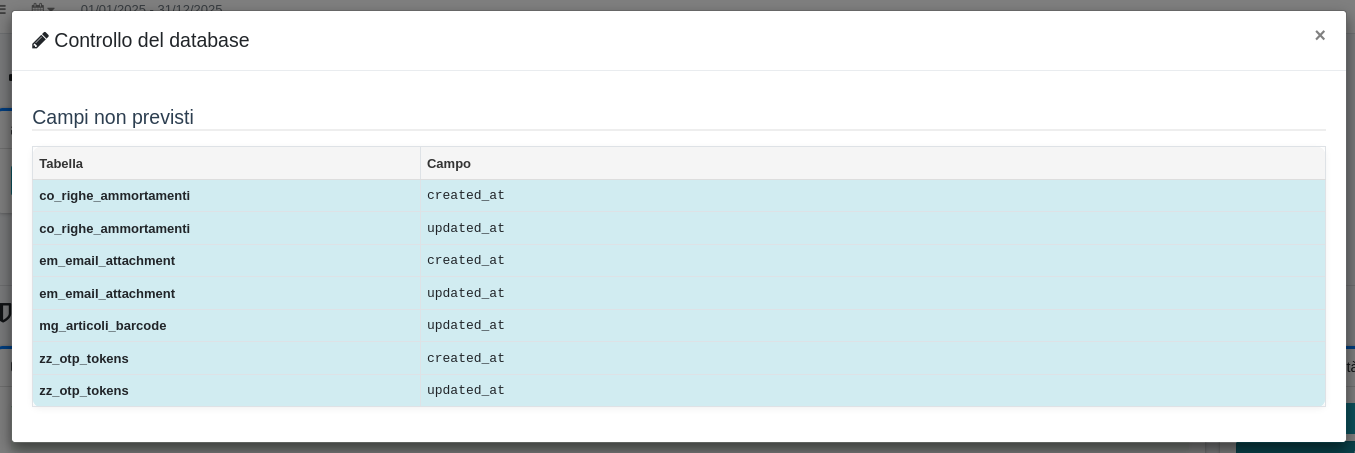Click updated_at field of em_email_attachment

pos(466,293)
